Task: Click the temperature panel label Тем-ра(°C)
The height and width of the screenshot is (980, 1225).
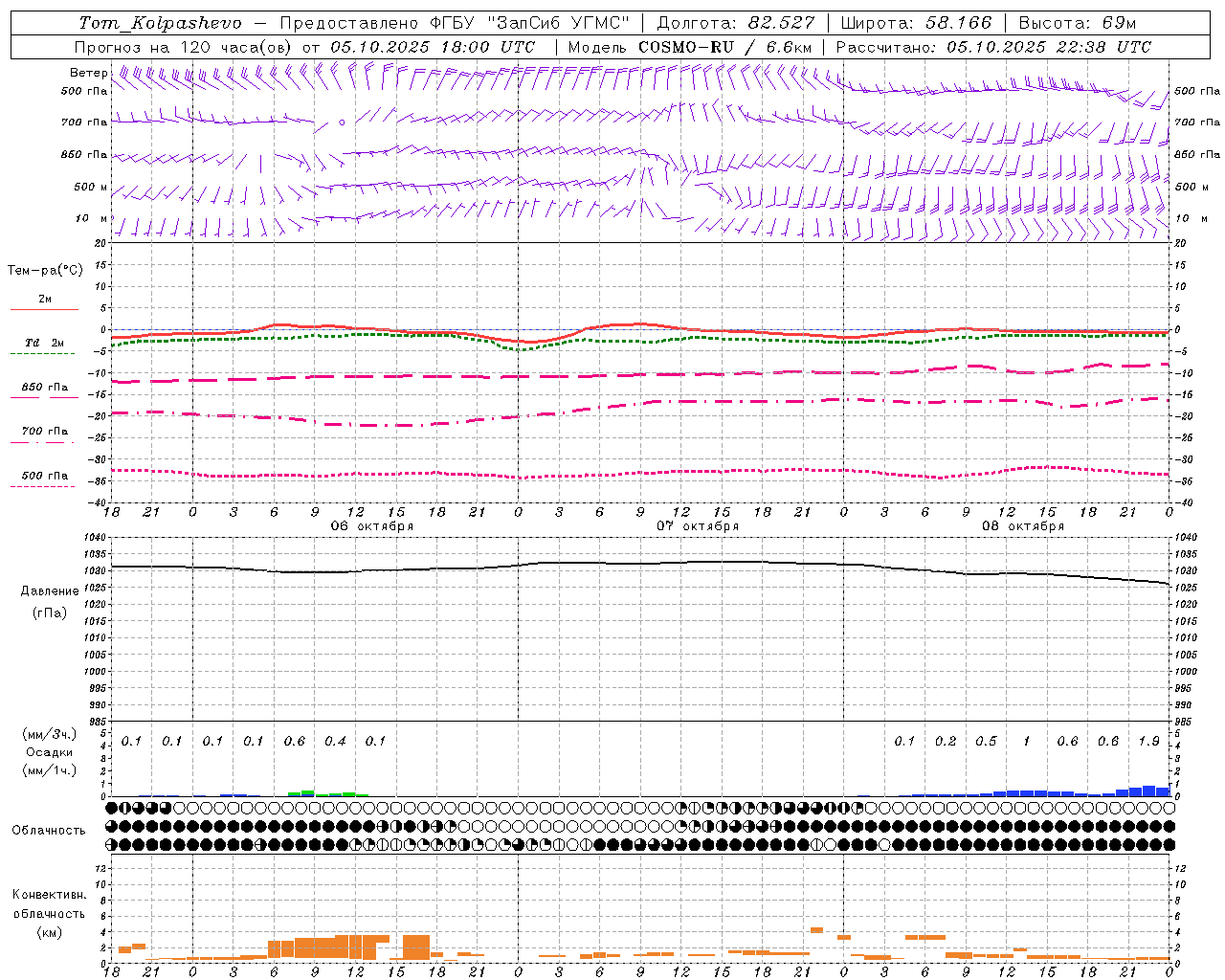Action: click(x=45, y=271)
